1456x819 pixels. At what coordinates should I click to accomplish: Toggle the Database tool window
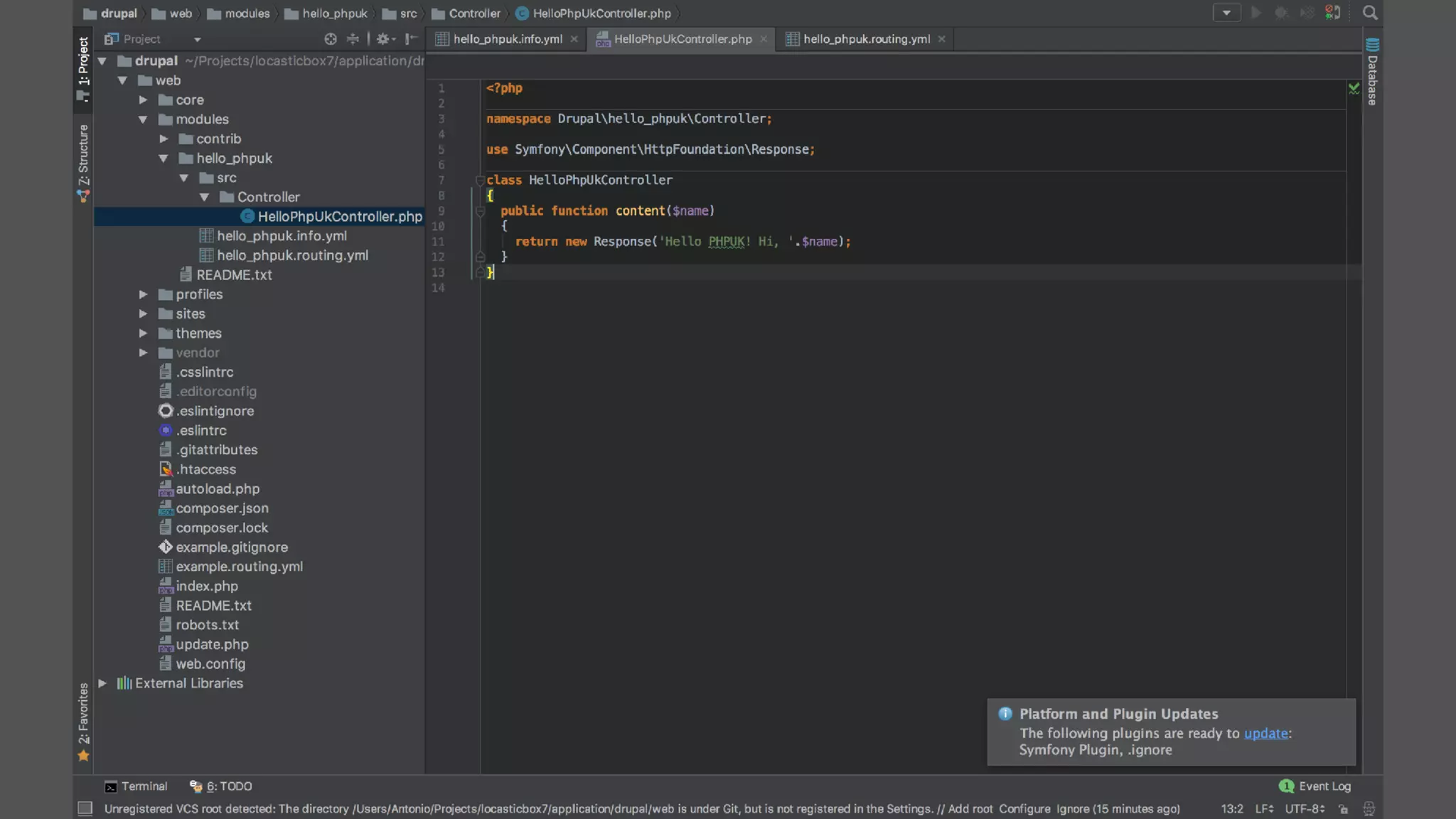coord(1372,73)
